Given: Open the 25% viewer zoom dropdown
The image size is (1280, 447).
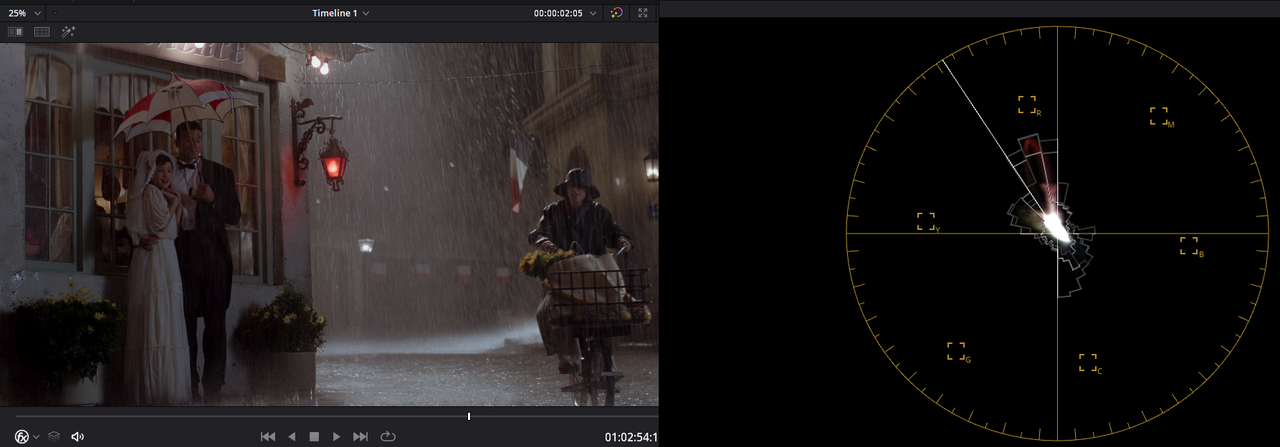Looking at the screenshot, I should coord(25,13).
